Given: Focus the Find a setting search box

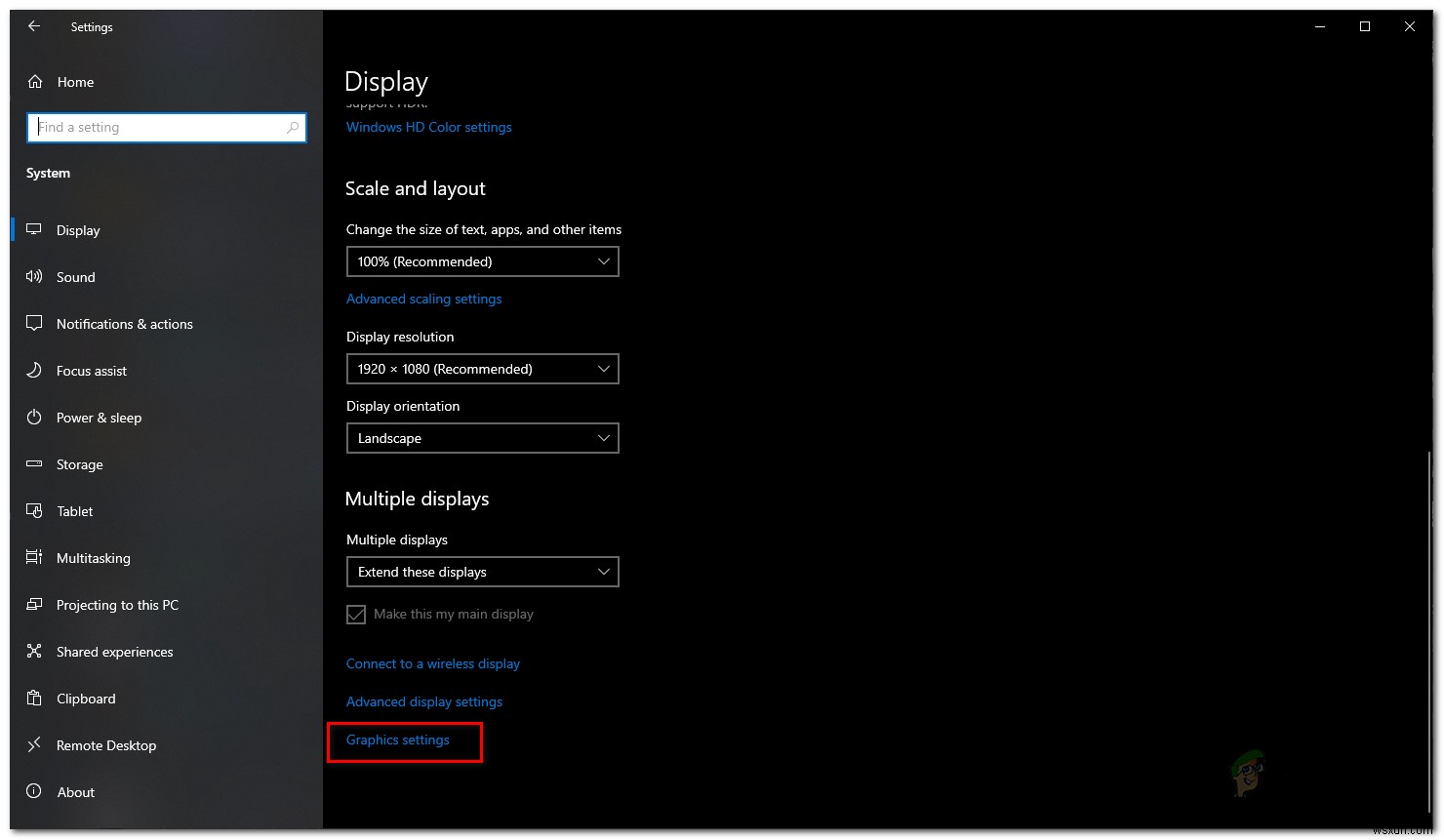Looking at the screenshot, I should pyautogui.click(x=156, y=128).
